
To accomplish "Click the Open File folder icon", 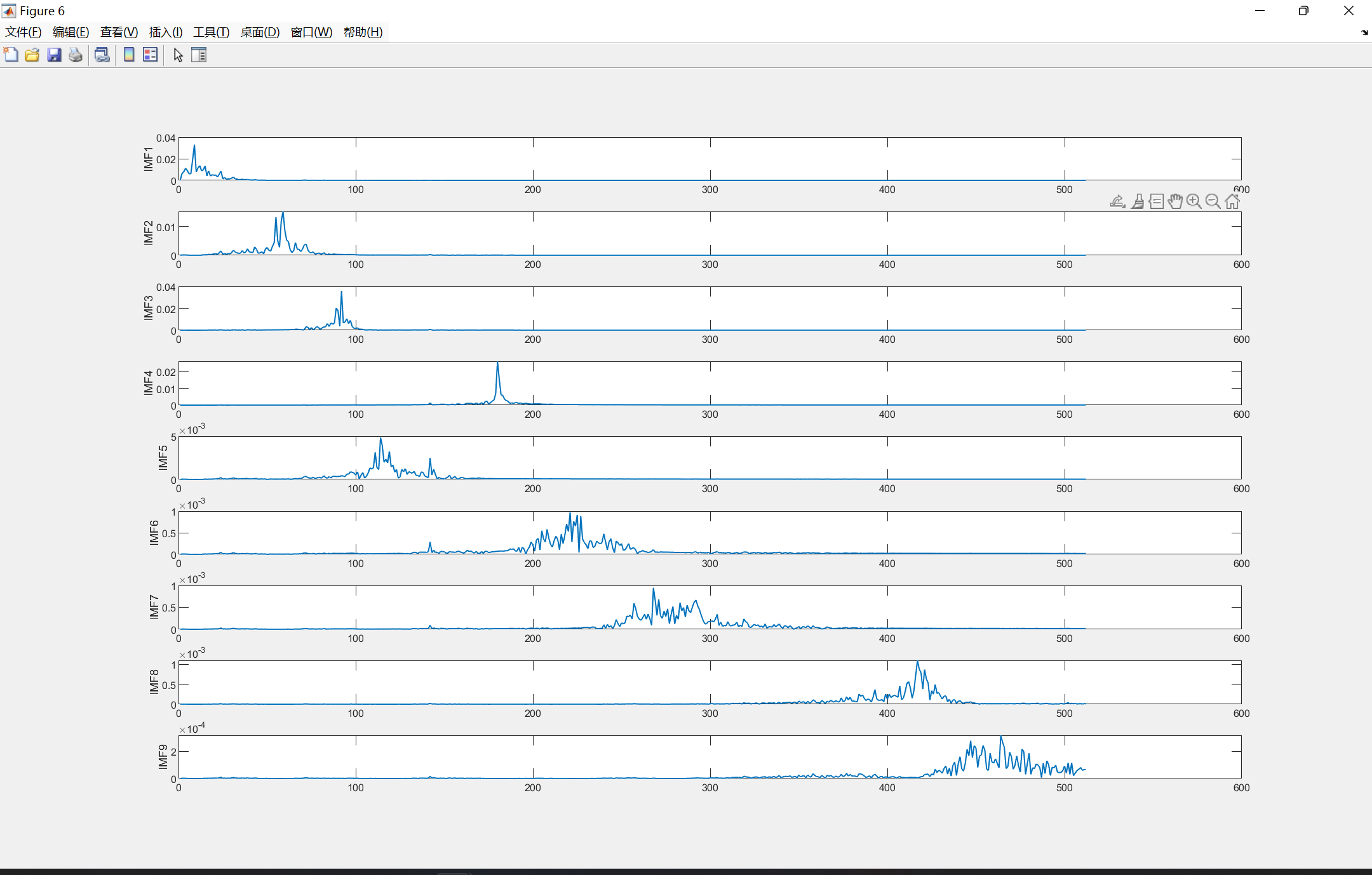I will coord(32,55).
